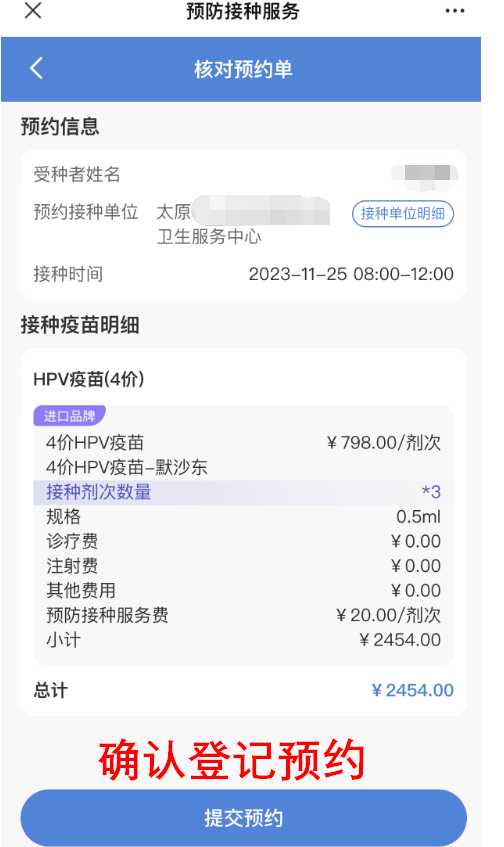Click the 接种时间 date and time
Image resolution: width=504 pixels, height=847 pixels.
[351, 274]
